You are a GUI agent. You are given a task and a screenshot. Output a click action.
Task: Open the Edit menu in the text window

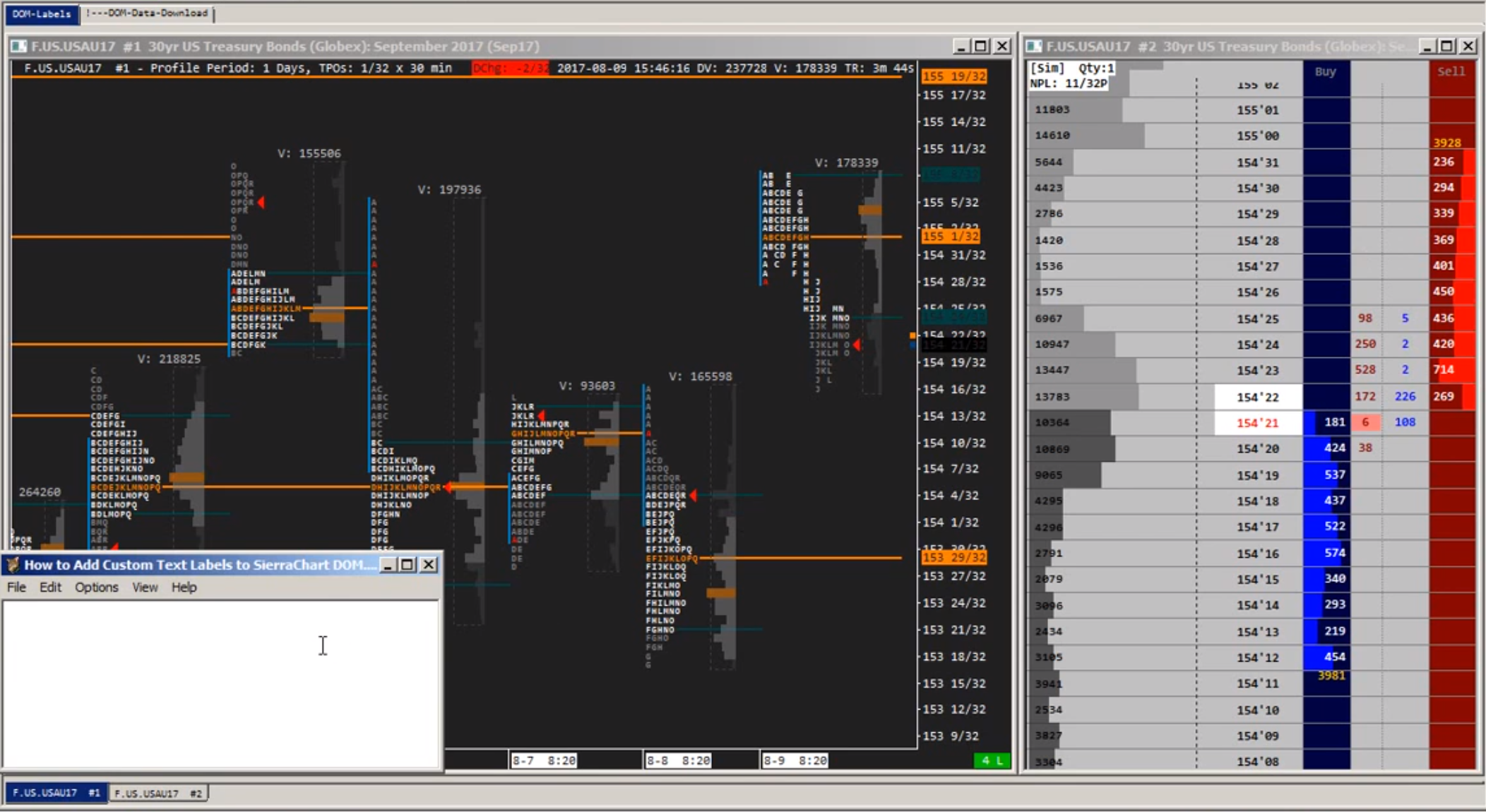[x=50, y=587]
